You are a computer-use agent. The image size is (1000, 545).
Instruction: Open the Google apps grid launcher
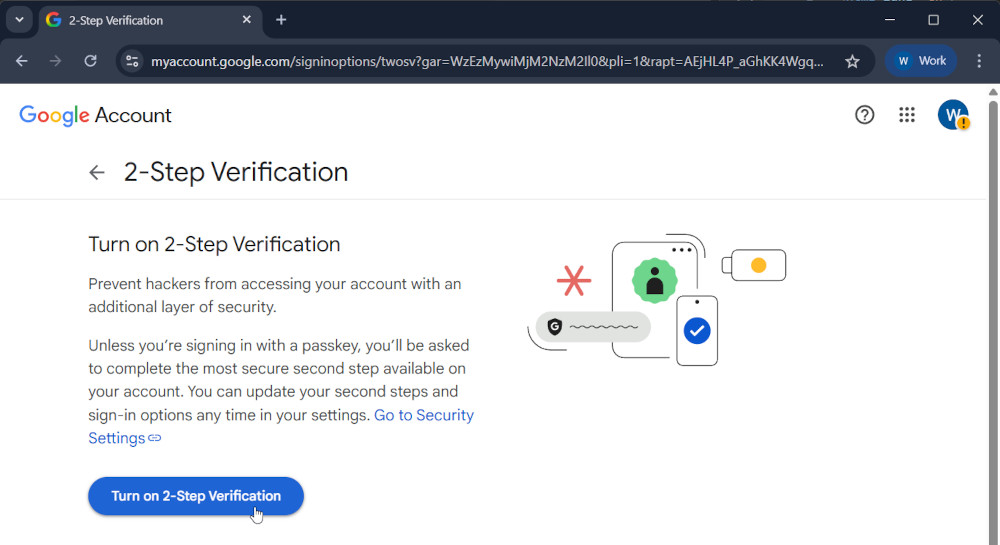pos(907,115)
